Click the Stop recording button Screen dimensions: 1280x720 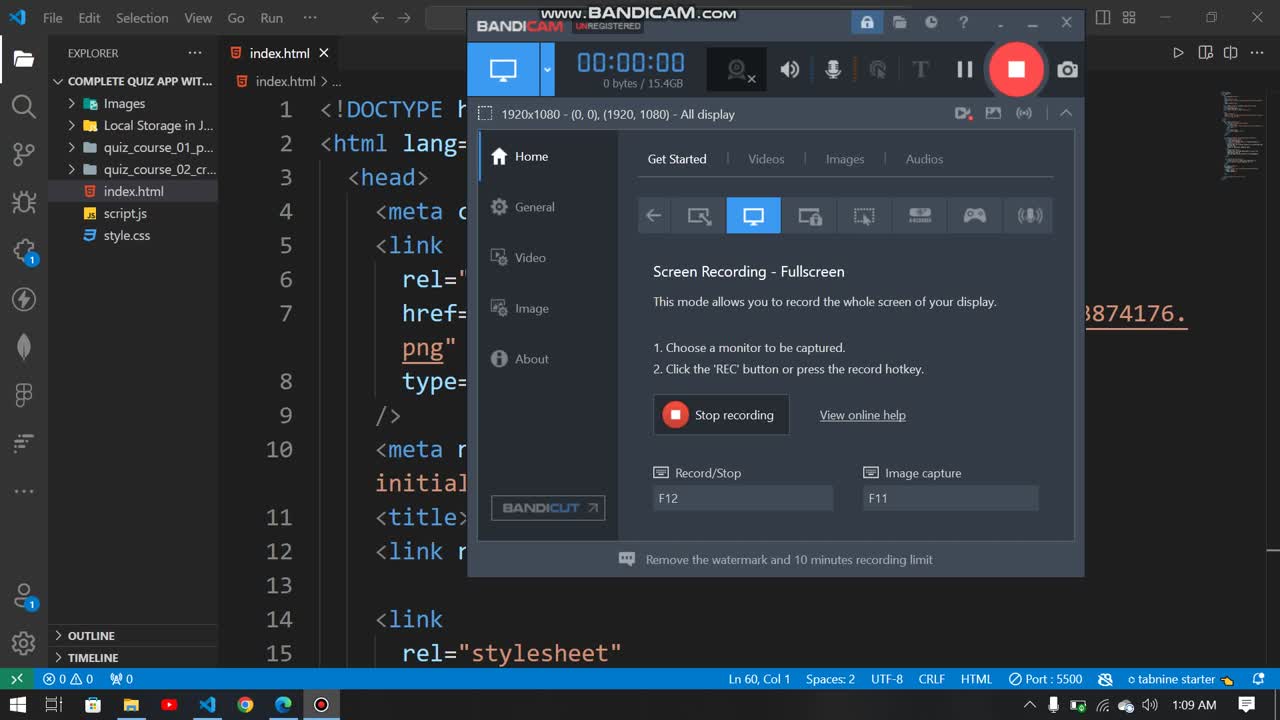coord(721,415)
